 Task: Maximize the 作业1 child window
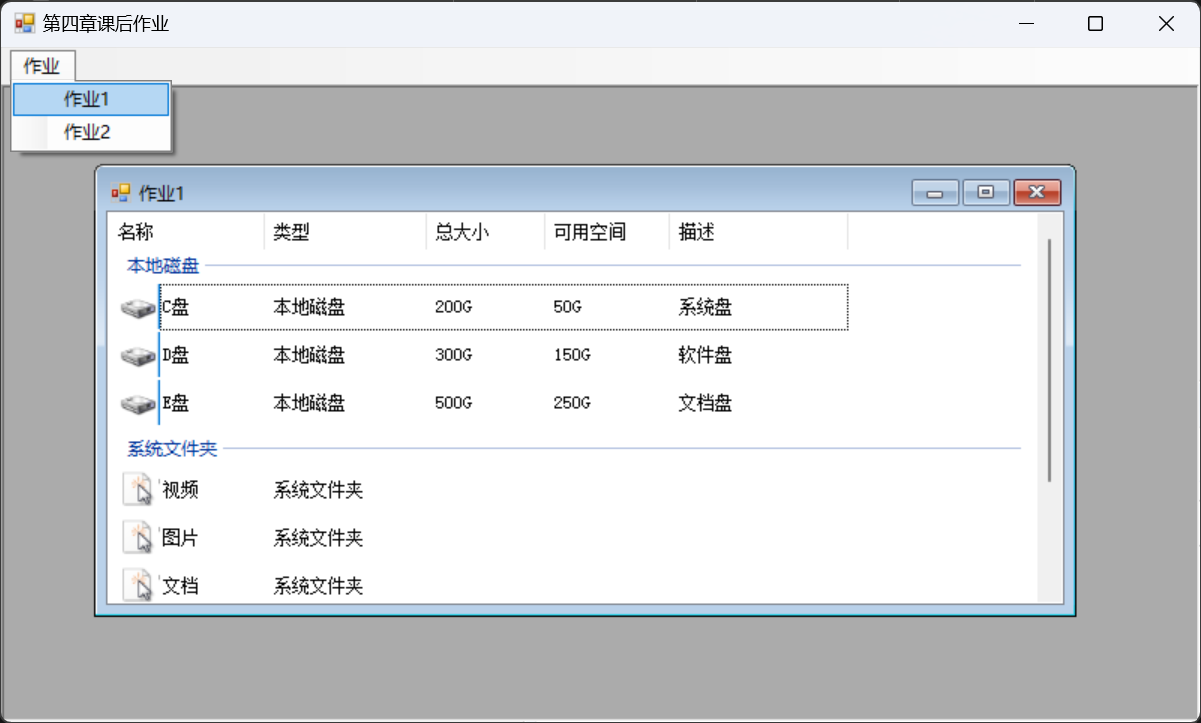986,193
